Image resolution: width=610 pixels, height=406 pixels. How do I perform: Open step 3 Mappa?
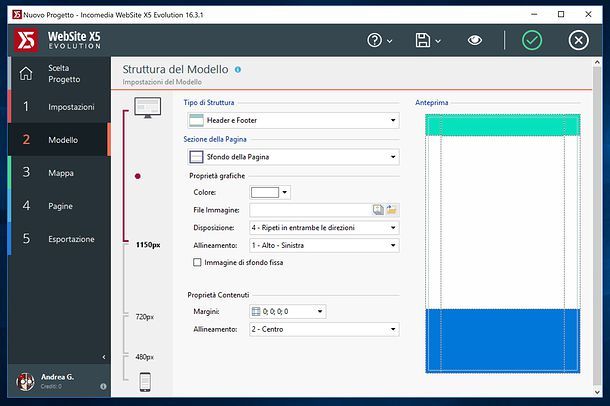pyautogui.click(x=59, y=173)
